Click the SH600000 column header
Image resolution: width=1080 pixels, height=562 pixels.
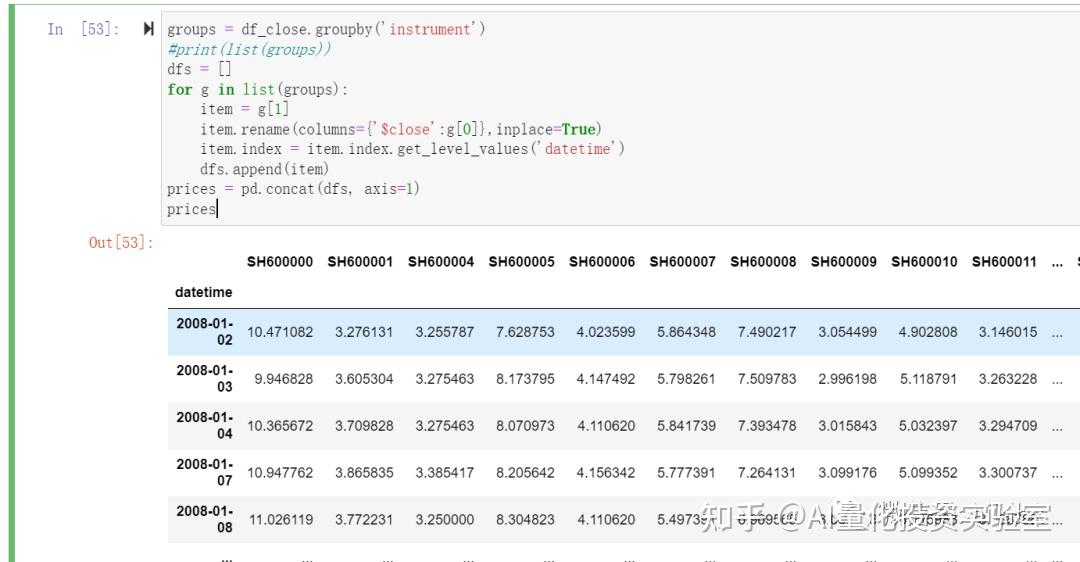(x=280, y=262)
